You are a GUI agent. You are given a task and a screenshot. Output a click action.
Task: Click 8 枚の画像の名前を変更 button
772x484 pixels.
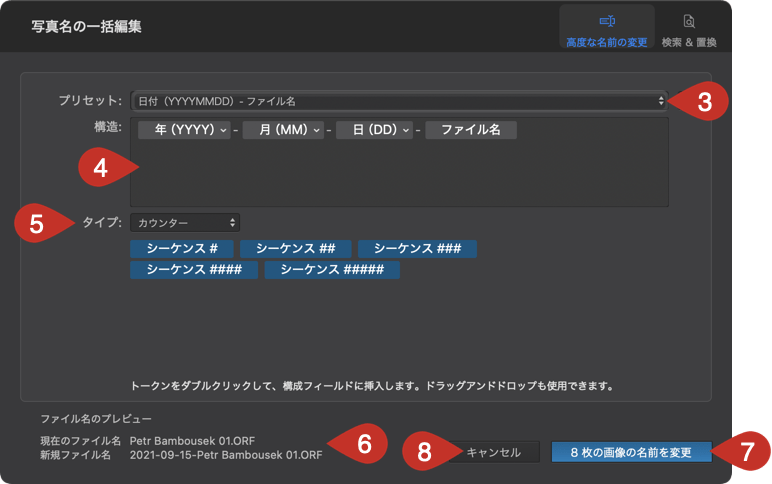(631, 452)
